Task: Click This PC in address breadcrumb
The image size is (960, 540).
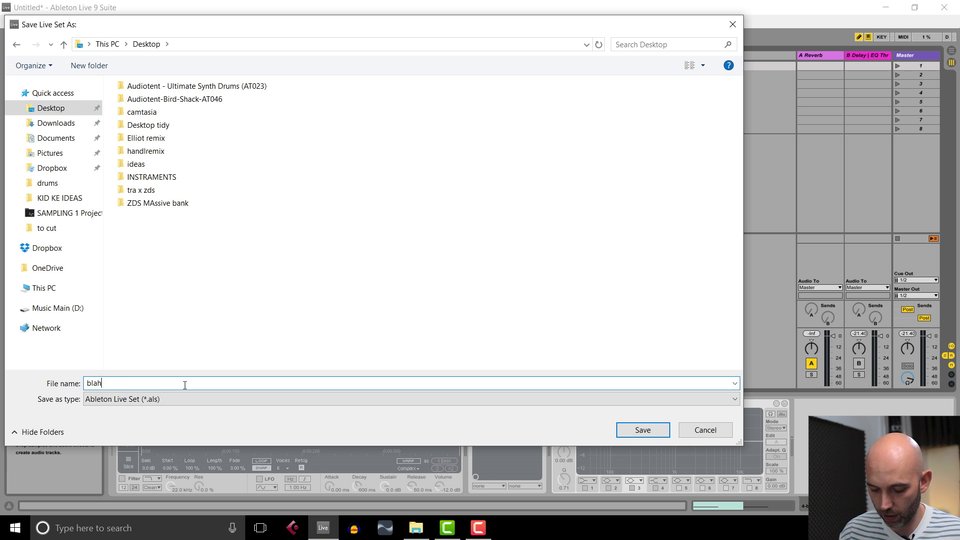Action: 107,44
